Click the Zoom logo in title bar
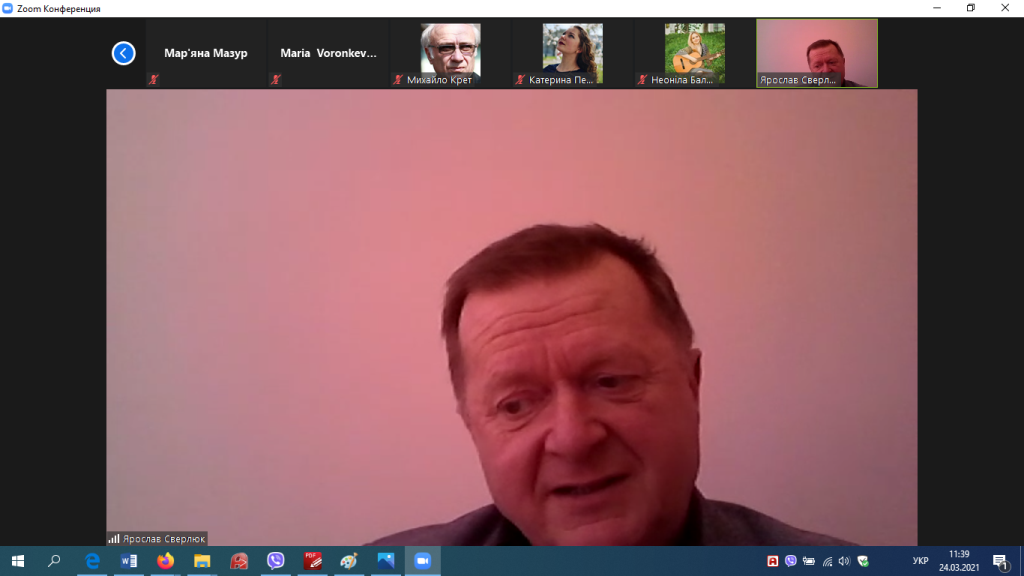1024x576 pixels. 7,8
